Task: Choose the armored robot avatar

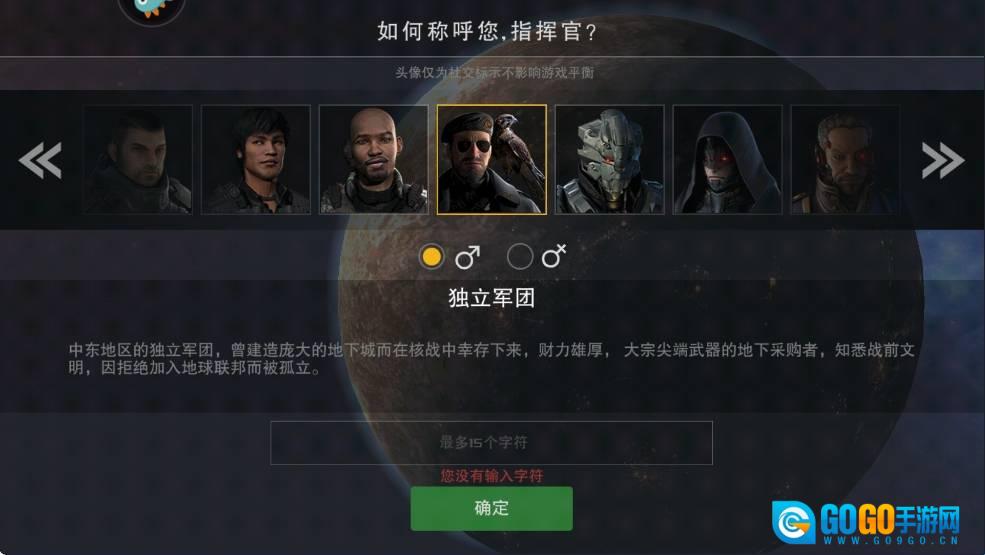Action: (x=609, y=160)
